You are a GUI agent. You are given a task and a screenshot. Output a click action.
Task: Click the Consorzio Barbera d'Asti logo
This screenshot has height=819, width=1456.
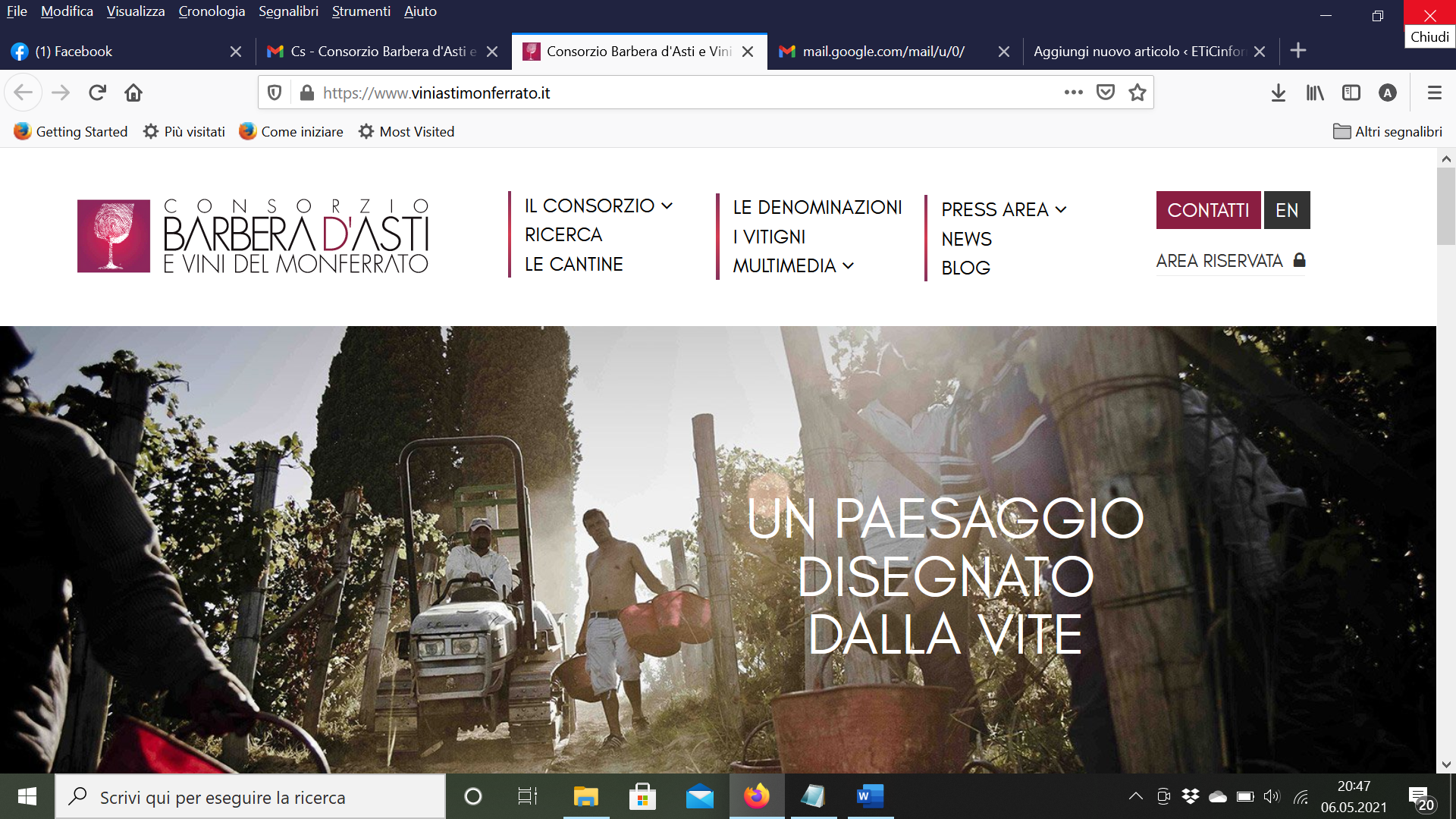(253, 236)
